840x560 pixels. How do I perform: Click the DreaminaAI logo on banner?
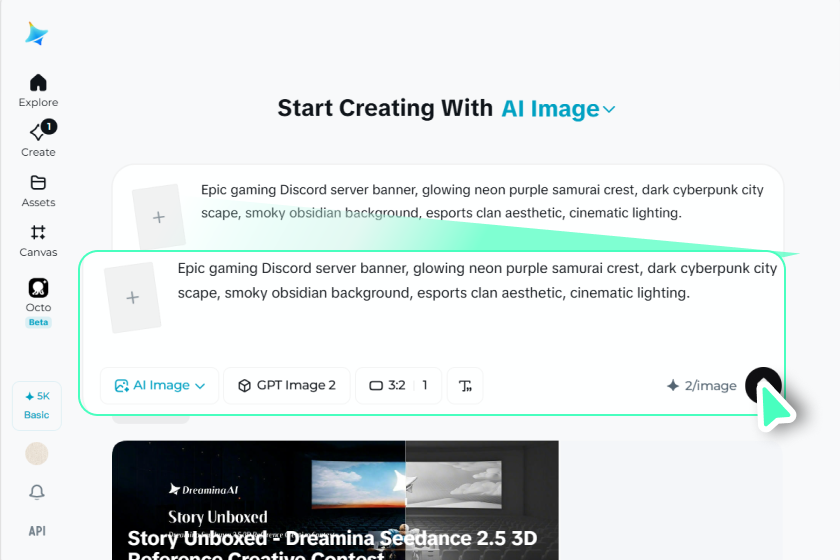point(203,489)
